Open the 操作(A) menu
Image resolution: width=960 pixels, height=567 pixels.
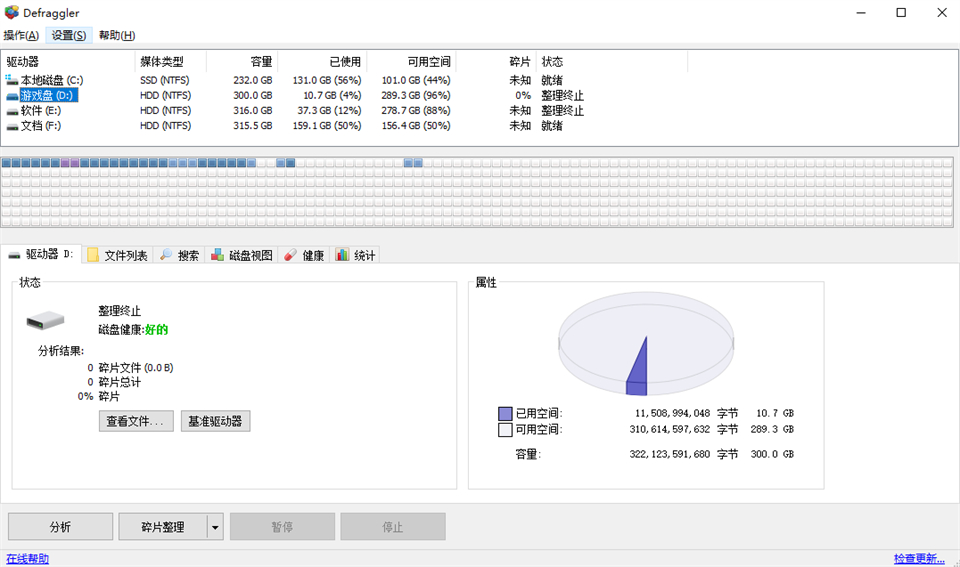click(21, 35)
